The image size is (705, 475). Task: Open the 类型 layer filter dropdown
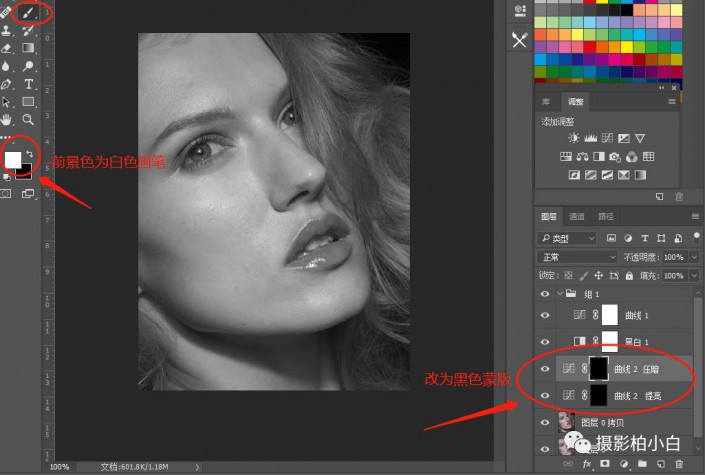coord(567,238)
